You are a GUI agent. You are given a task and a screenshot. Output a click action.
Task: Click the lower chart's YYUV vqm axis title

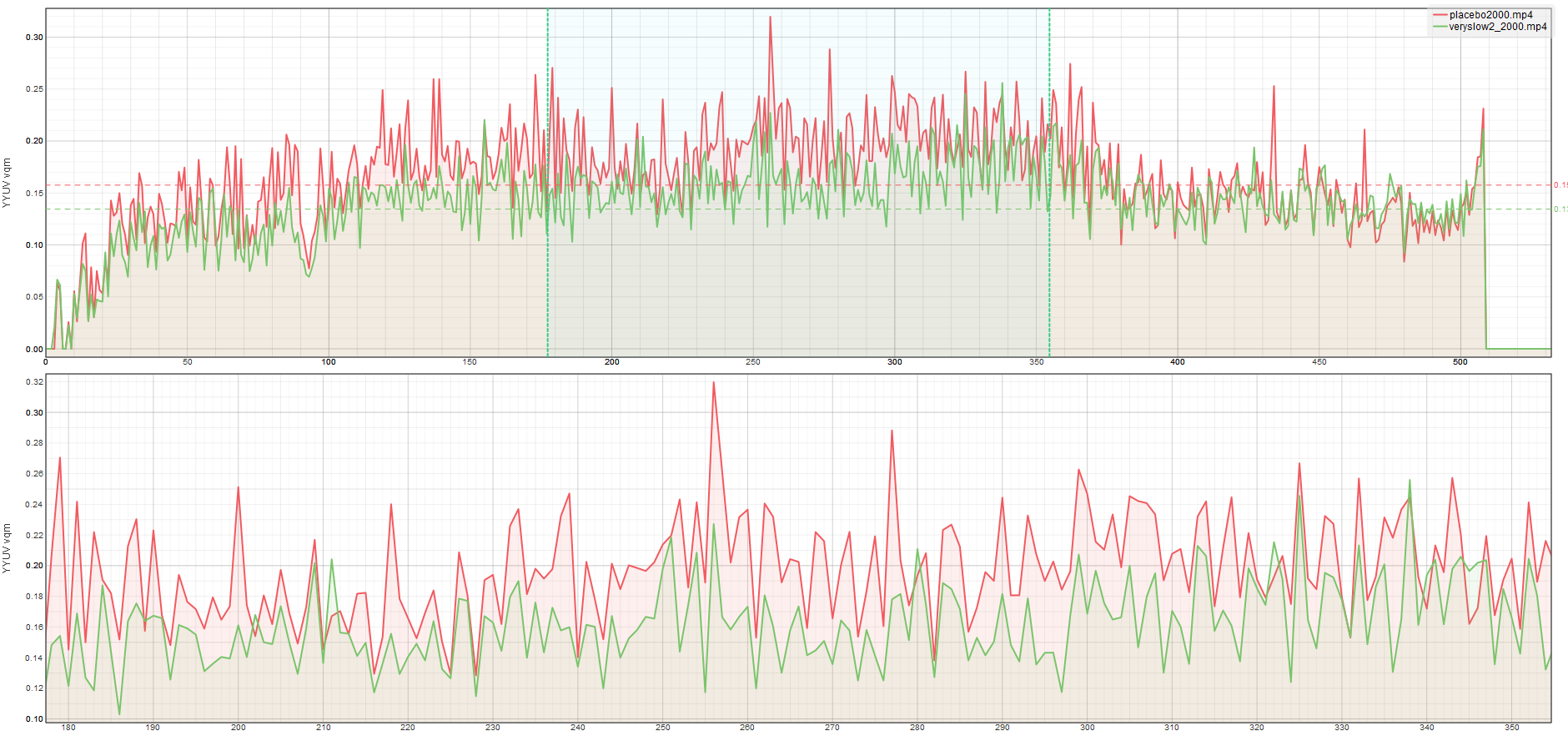pyautogui.click(x=7, y=548)
